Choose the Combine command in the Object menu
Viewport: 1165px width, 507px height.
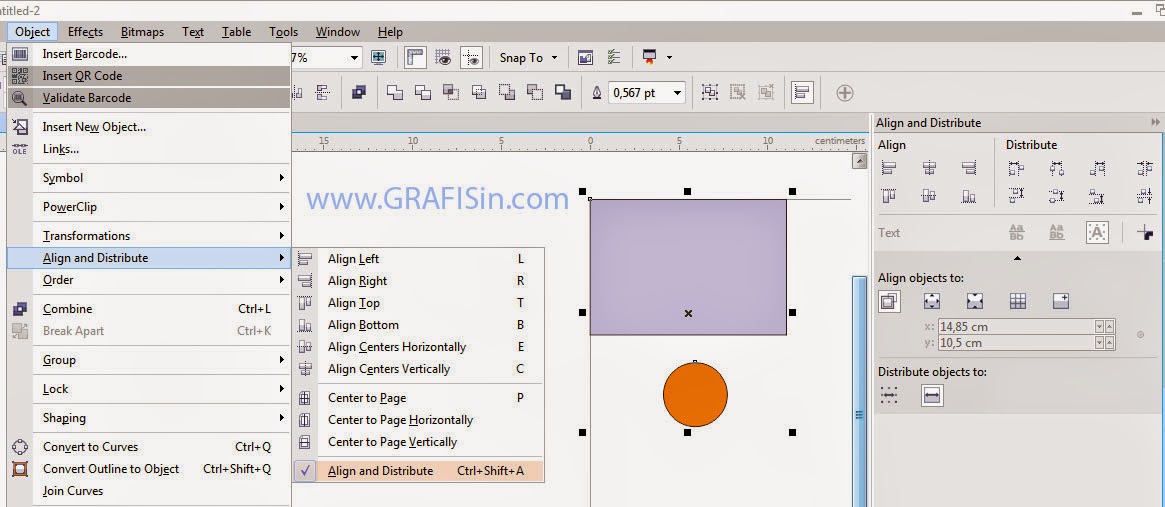pos(149,309)
